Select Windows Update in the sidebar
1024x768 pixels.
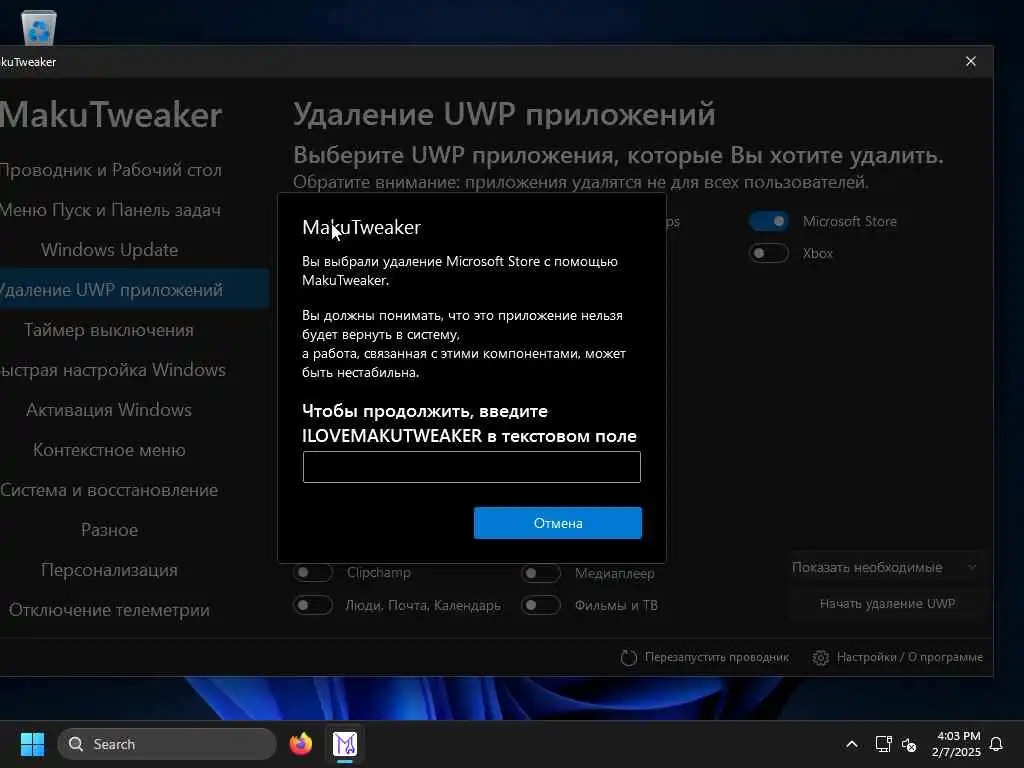(x=110, y=249)
